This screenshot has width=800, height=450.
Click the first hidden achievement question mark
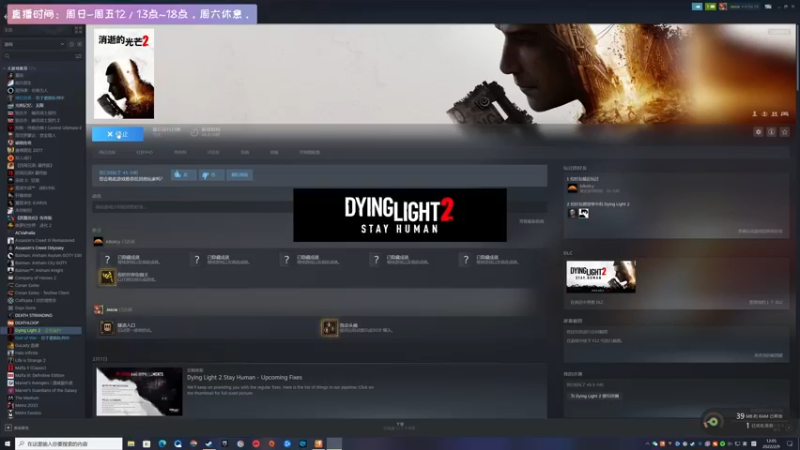tap(107, 260)
